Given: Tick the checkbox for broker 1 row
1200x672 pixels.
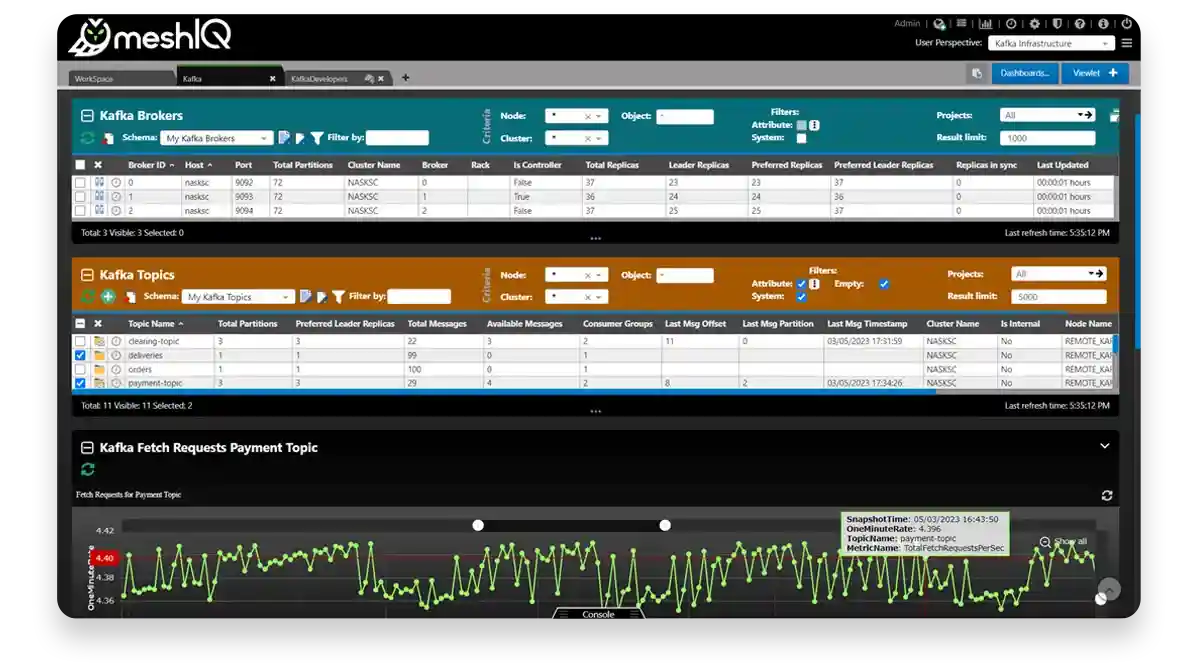Looking at the screenshot, I should coord(80,197).
